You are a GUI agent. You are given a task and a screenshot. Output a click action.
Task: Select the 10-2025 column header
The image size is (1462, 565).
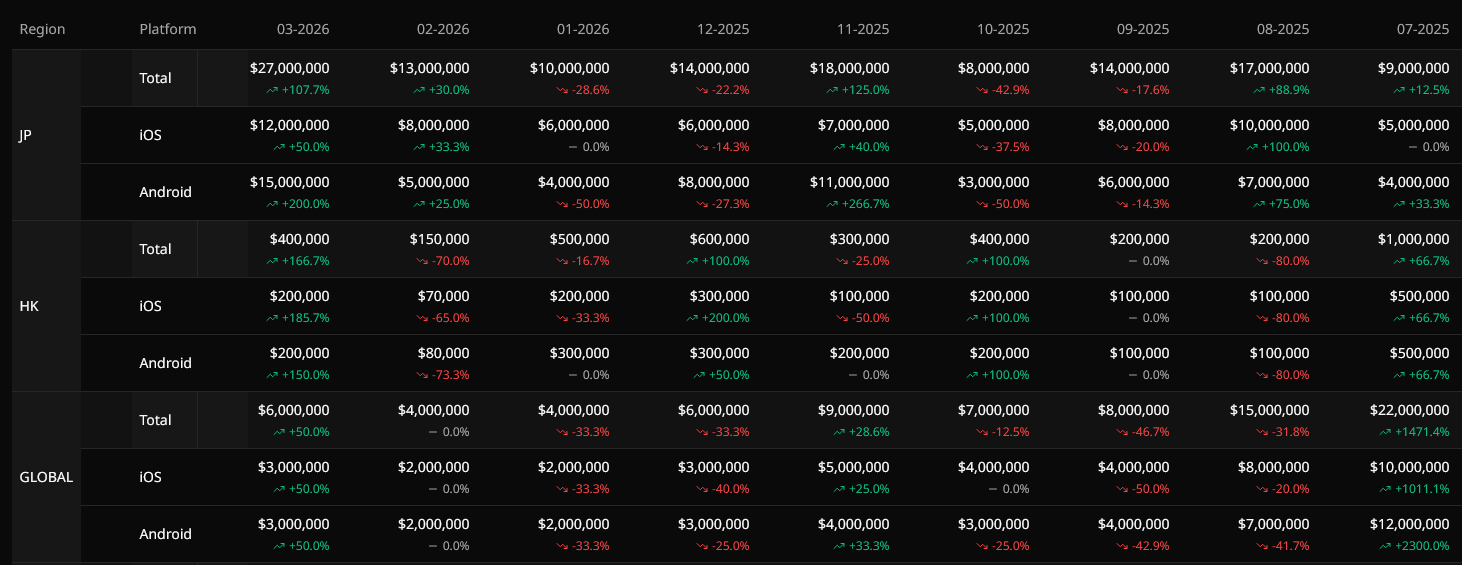(1003, 29)
